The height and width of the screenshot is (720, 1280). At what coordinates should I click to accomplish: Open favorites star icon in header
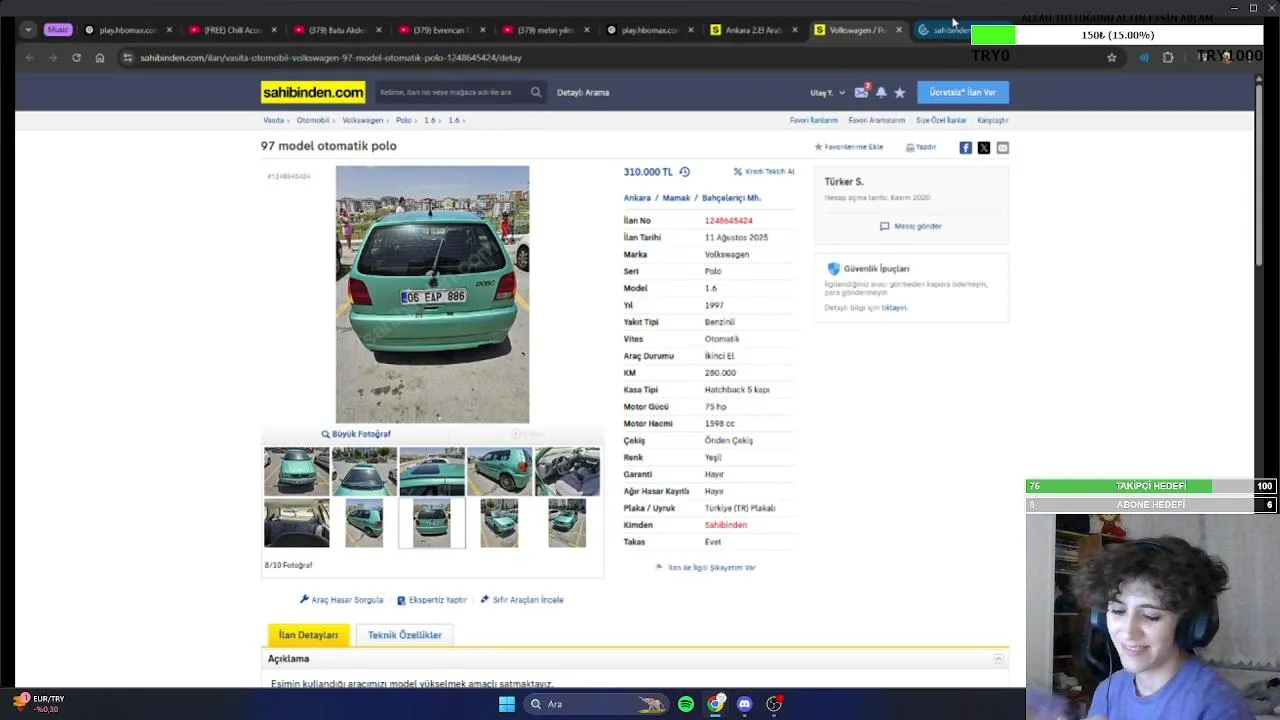pyautogui.click(x=899, y=92)
